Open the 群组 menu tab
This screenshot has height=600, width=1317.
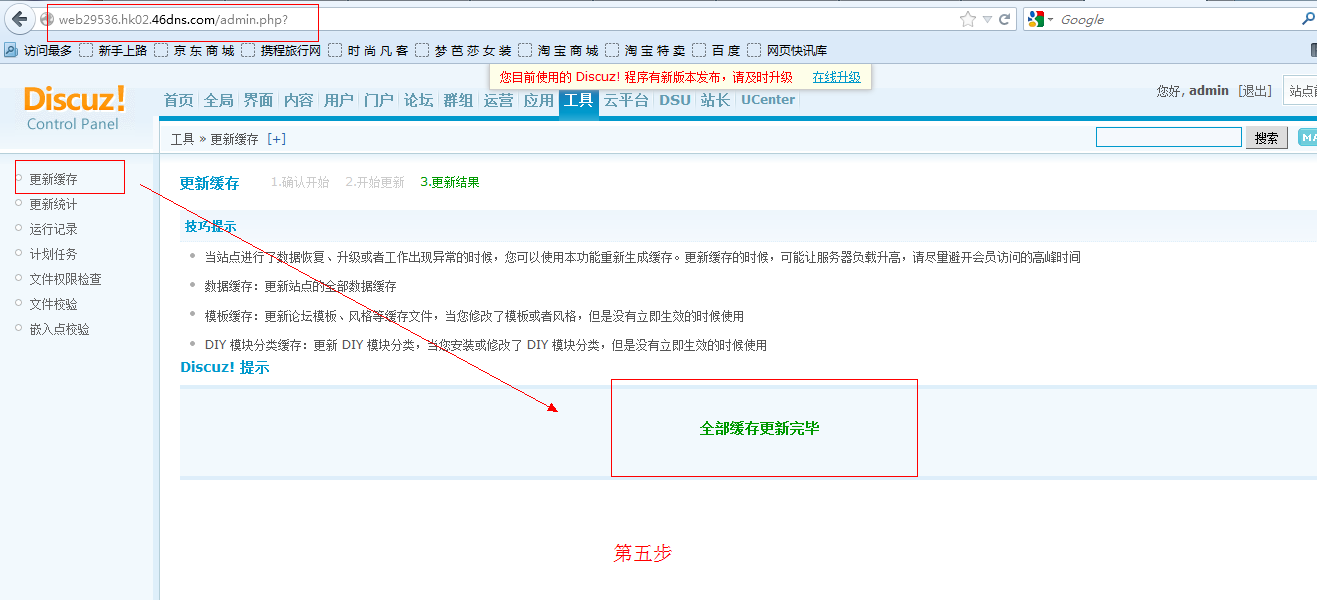pos(459,100)
